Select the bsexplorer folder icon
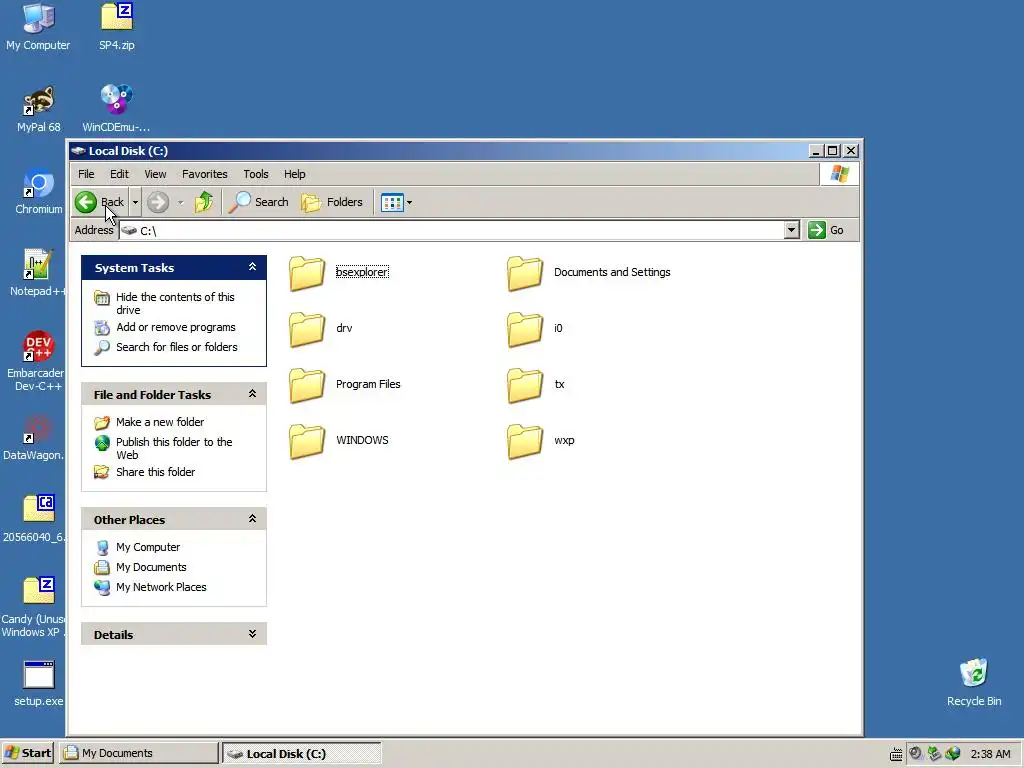The image size is (1024, 768). [307, 272]
